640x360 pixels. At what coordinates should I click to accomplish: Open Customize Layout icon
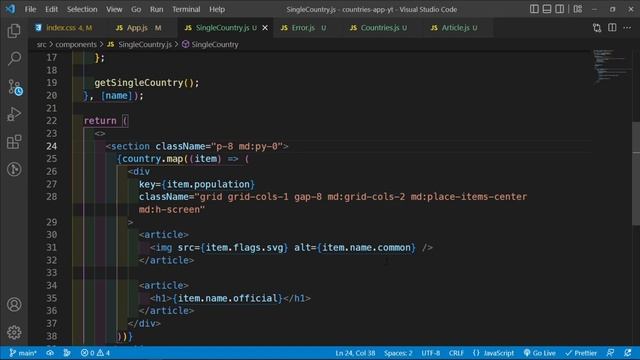pos(578,9)
